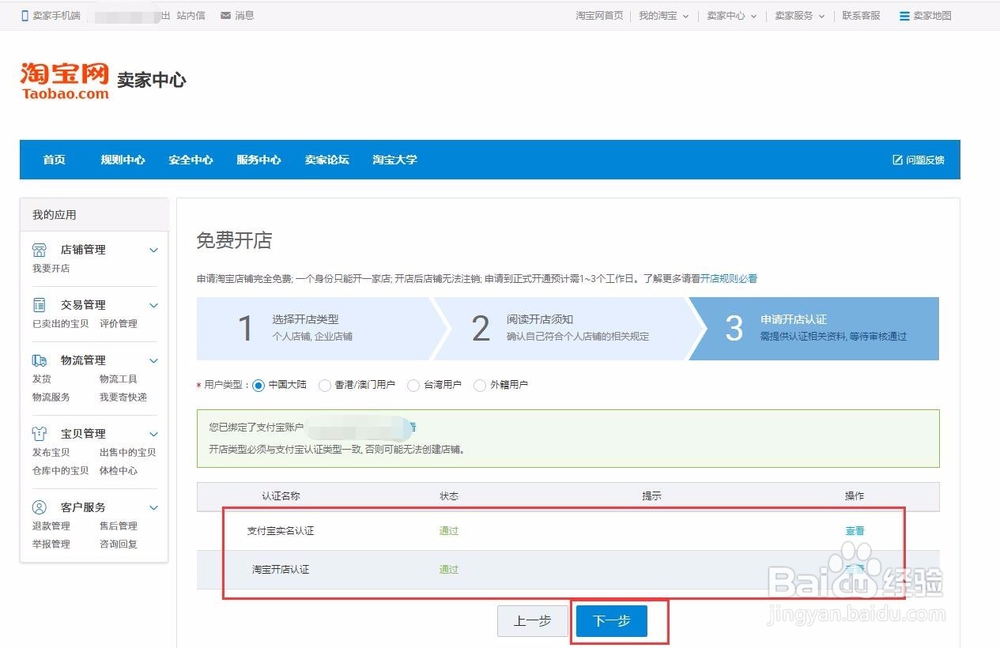Viewport: 1000px width, 648px height.
Task: Open the 首页 nav tab
Action: click(x=54, y=159)
